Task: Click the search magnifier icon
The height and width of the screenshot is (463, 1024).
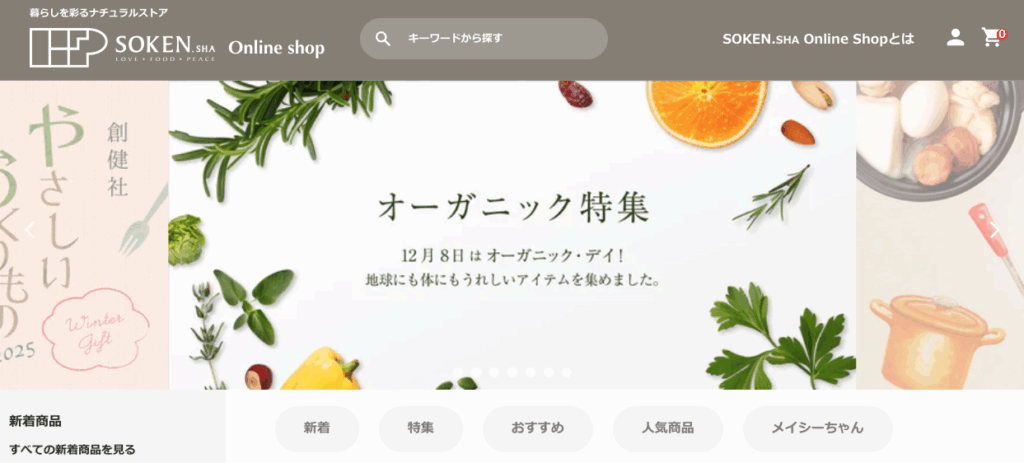Action: click(x=383, y=39)
